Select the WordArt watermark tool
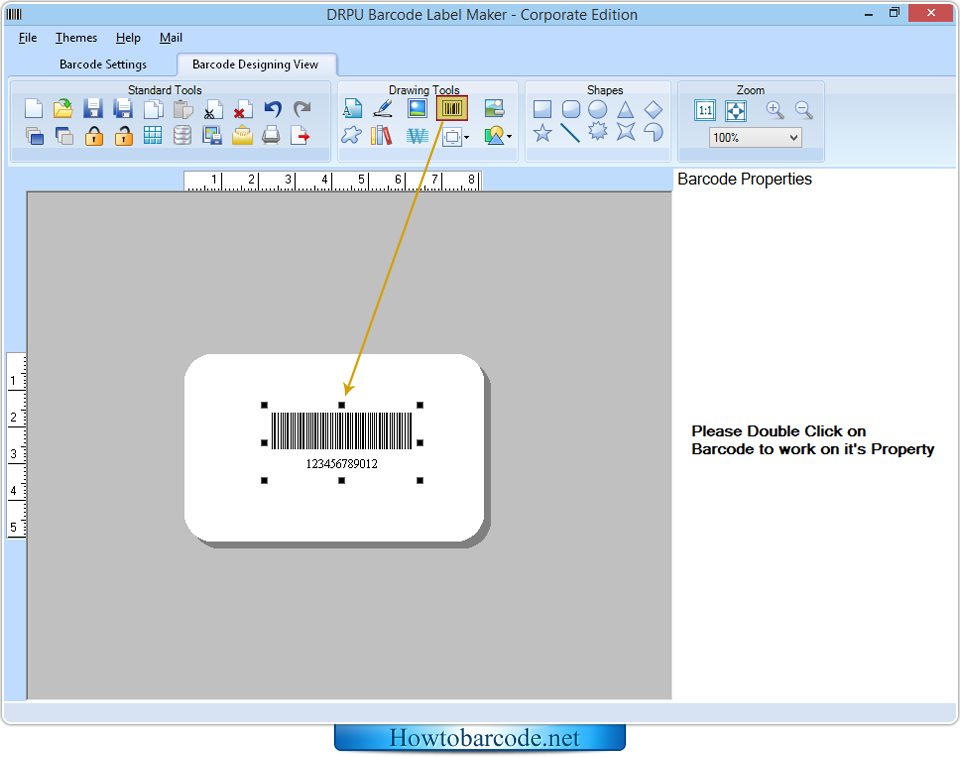 click(x=417, y=136)
